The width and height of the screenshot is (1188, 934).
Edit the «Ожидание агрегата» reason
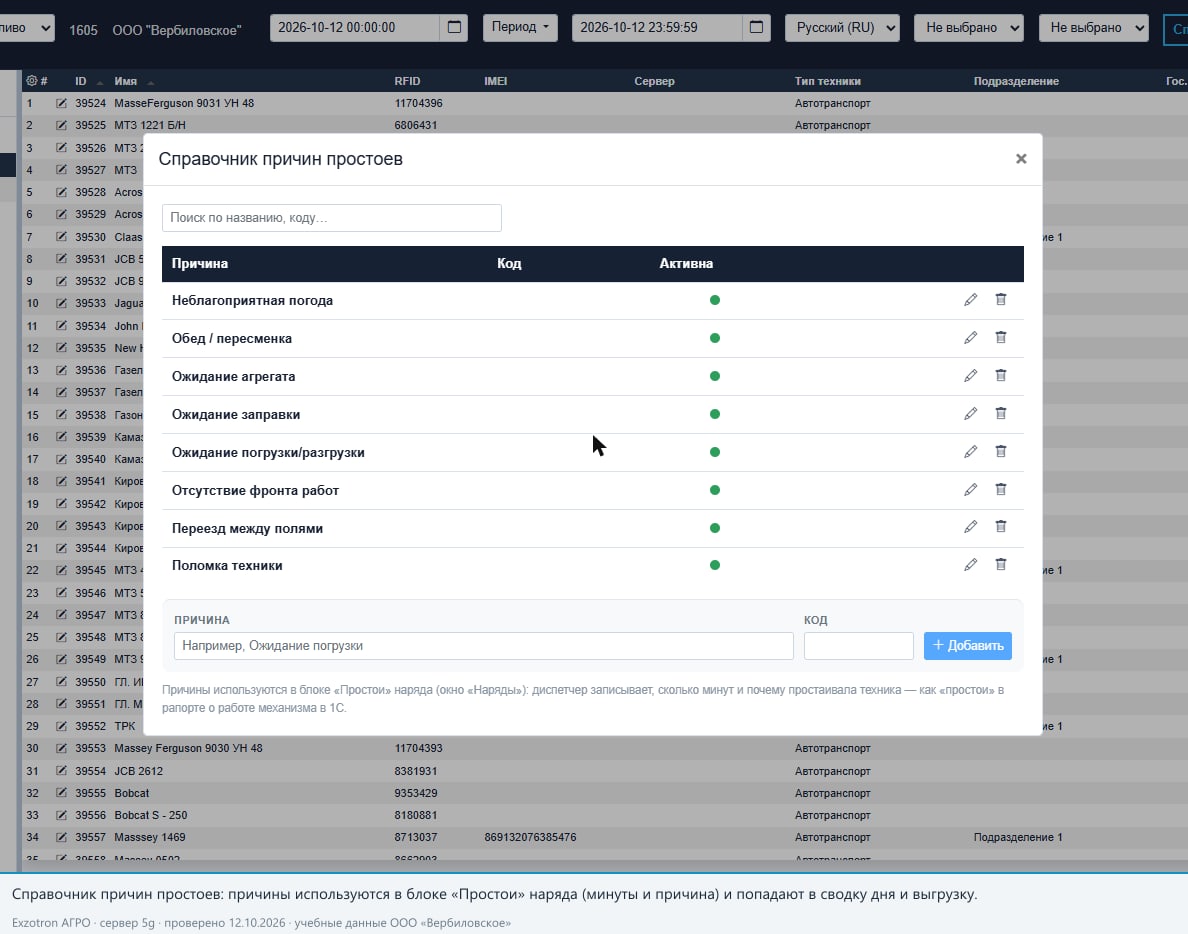coord(971,376)
